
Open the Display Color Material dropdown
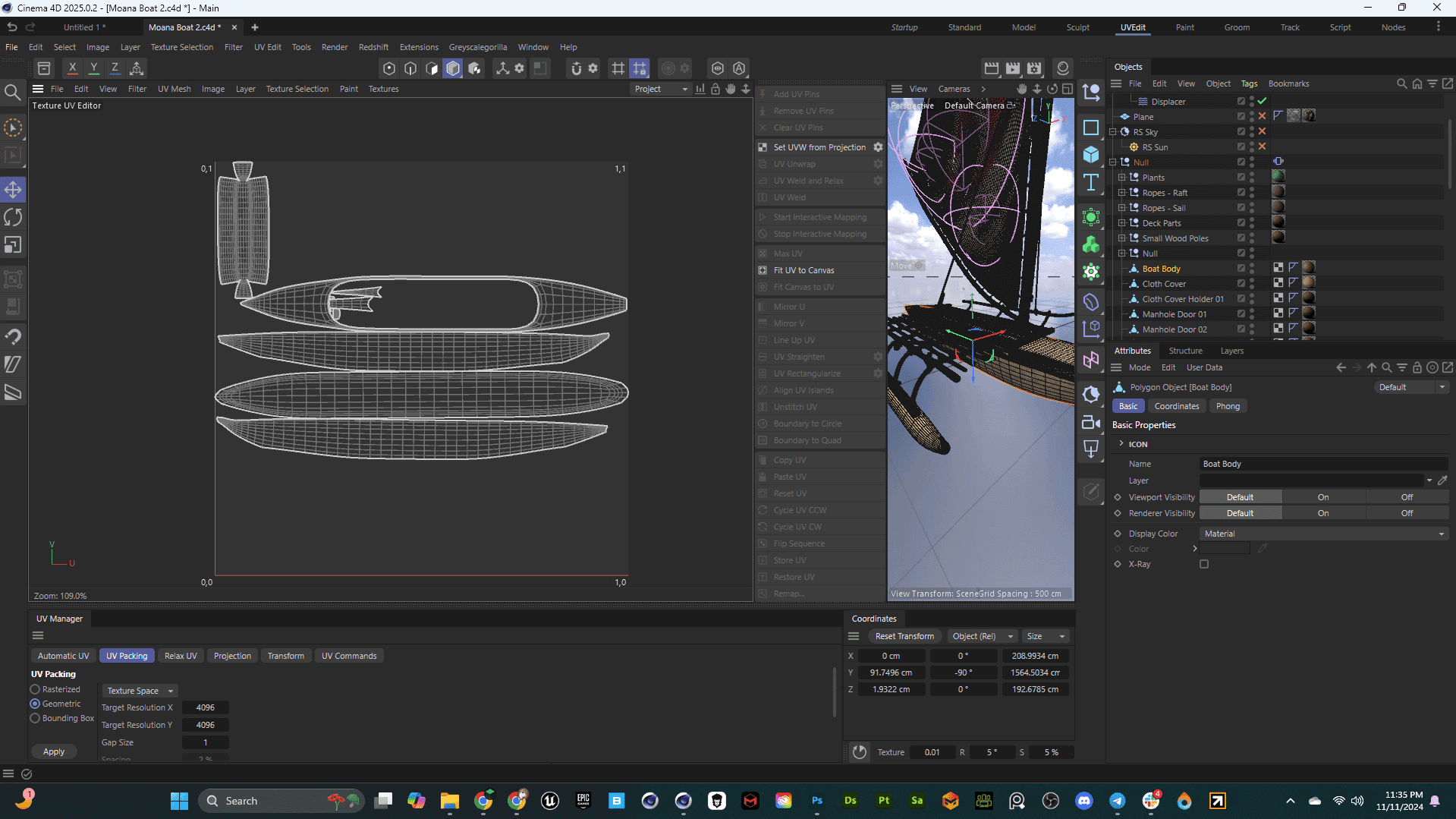(1323, 534)
